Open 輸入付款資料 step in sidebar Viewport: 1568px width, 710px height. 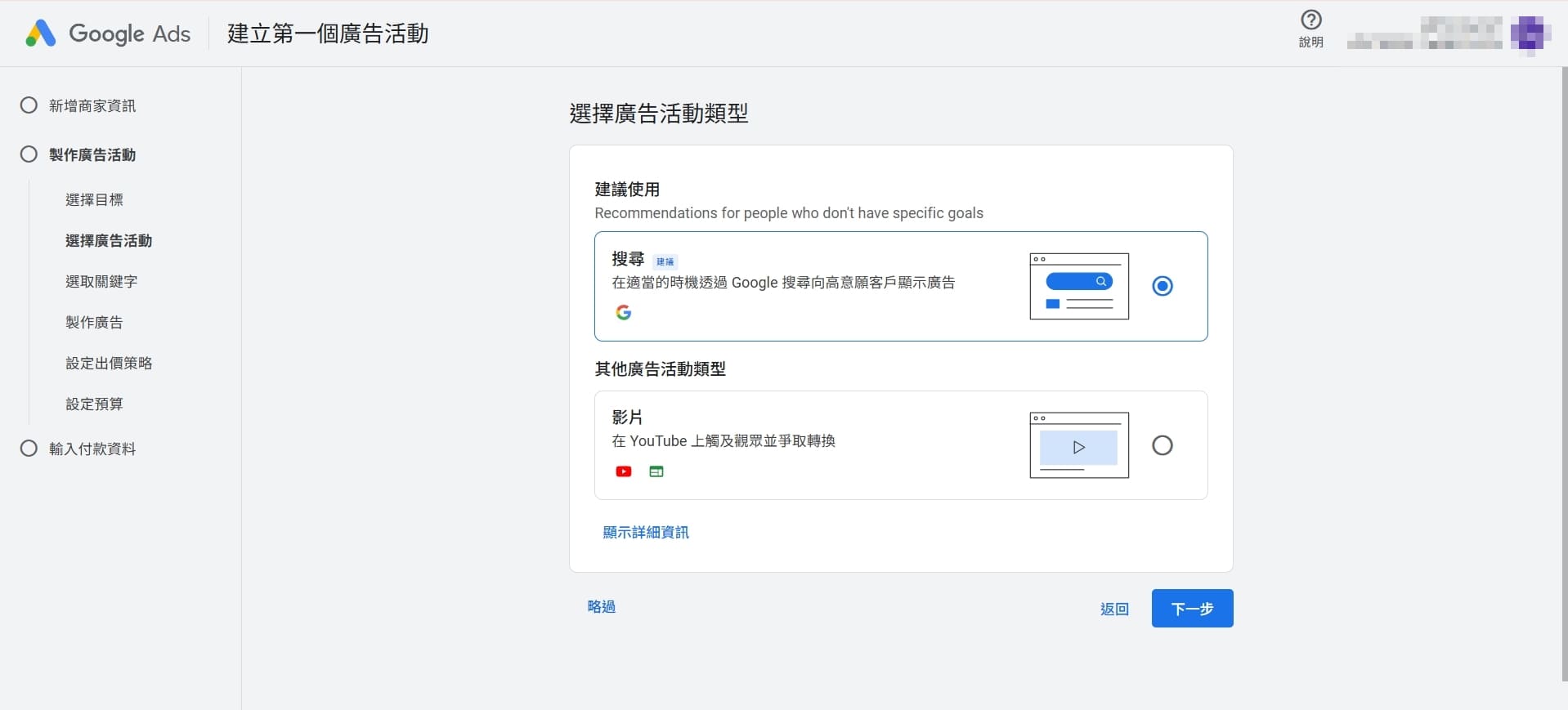coord(92,449)
